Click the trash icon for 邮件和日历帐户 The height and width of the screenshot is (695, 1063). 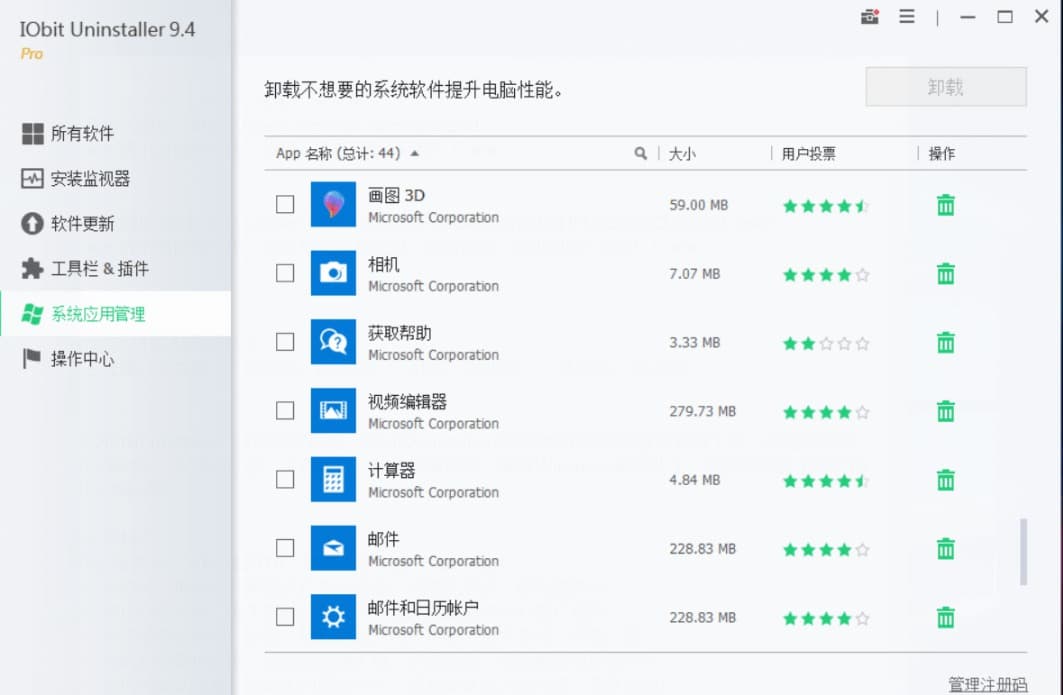click(946, 618)
